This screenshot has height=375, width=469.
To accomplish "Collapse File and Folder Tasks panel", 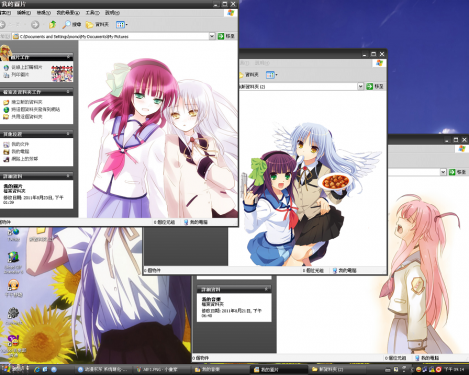I will pyautogui.click(x=68, y=91).
